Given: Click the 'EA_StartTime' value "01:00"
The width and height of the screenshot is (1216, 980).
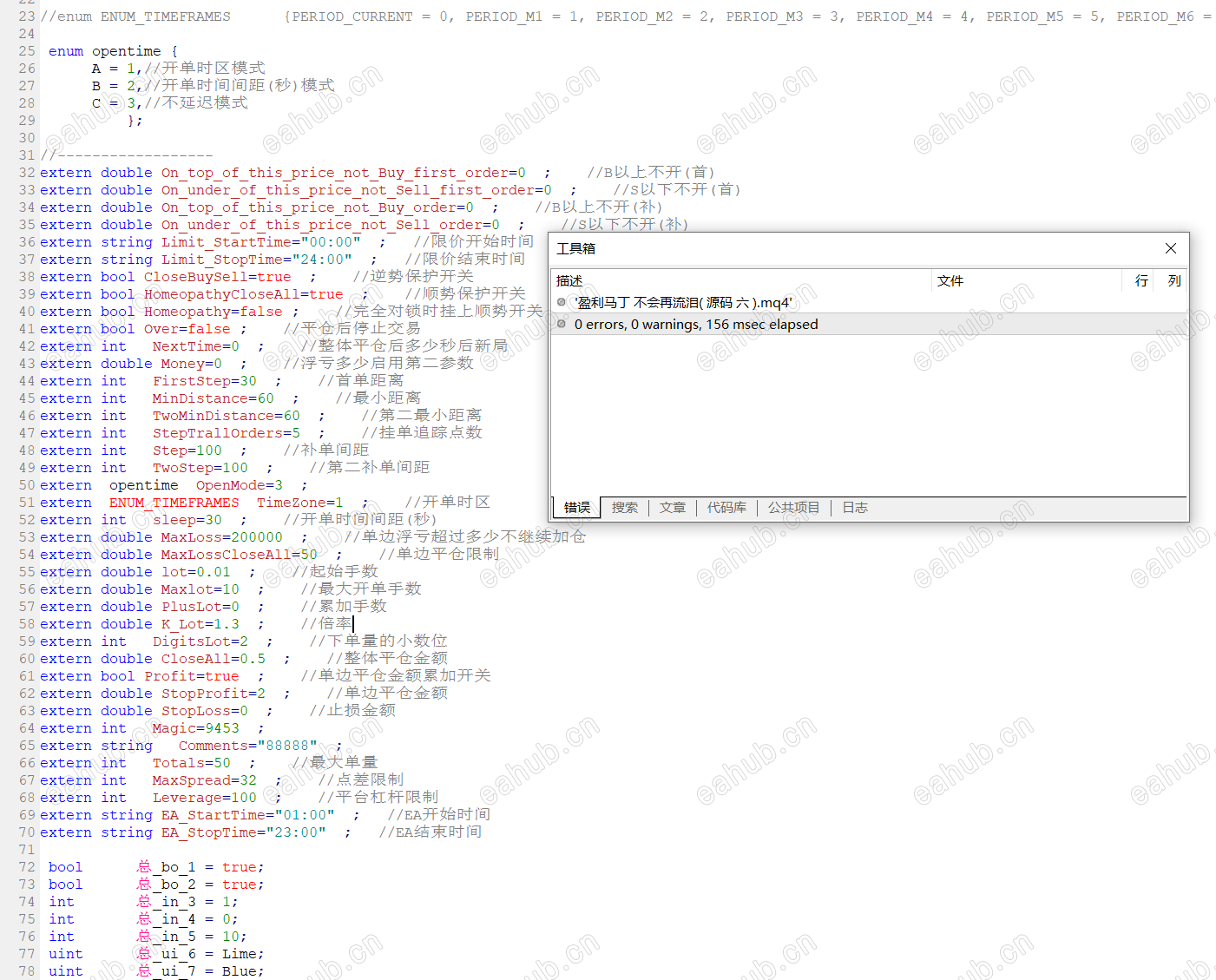Looking at the screenshot, I should [305, 815].
